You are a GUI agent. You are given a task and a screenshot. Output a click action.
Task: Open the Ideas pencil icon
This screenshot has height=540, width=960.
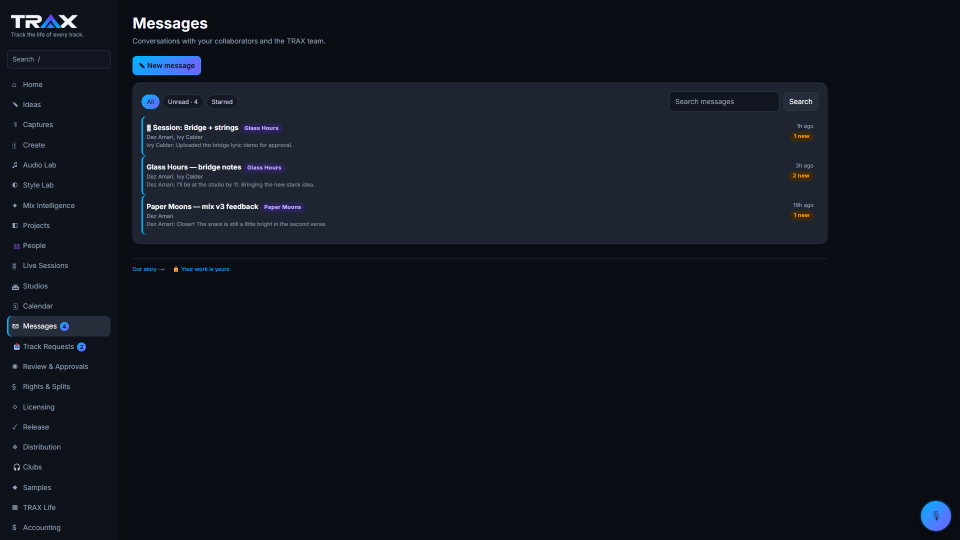point(15,105)
